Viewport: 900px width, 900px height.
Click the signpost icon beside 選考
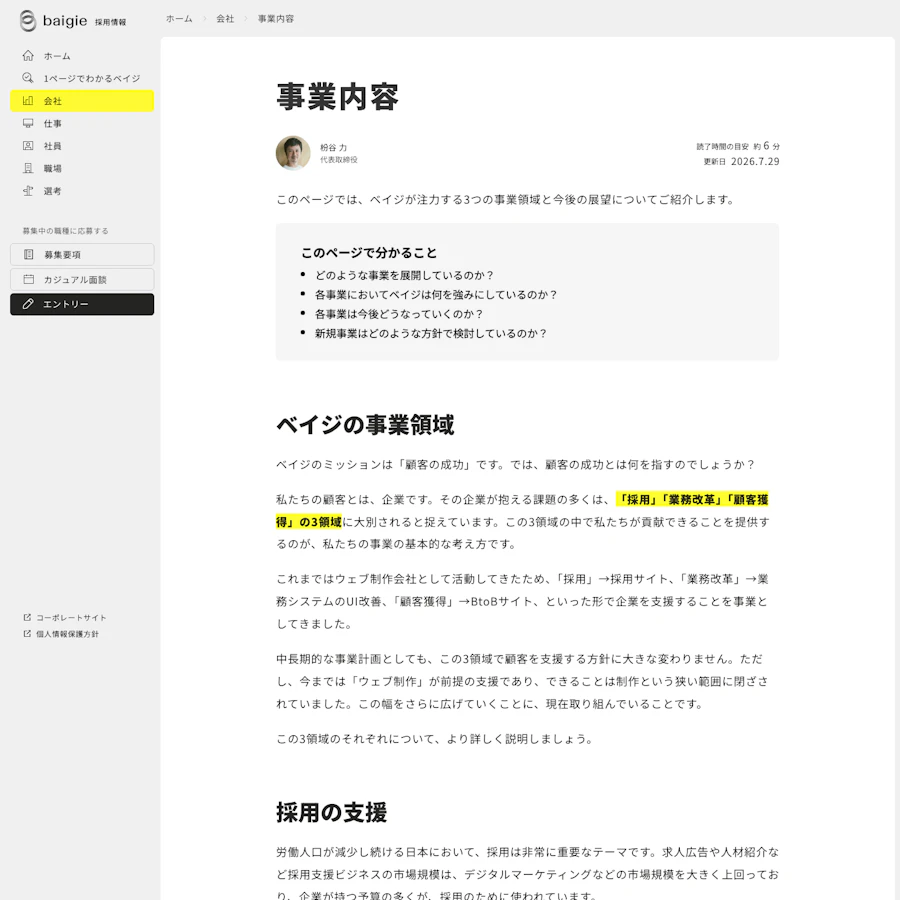(28, 191)
